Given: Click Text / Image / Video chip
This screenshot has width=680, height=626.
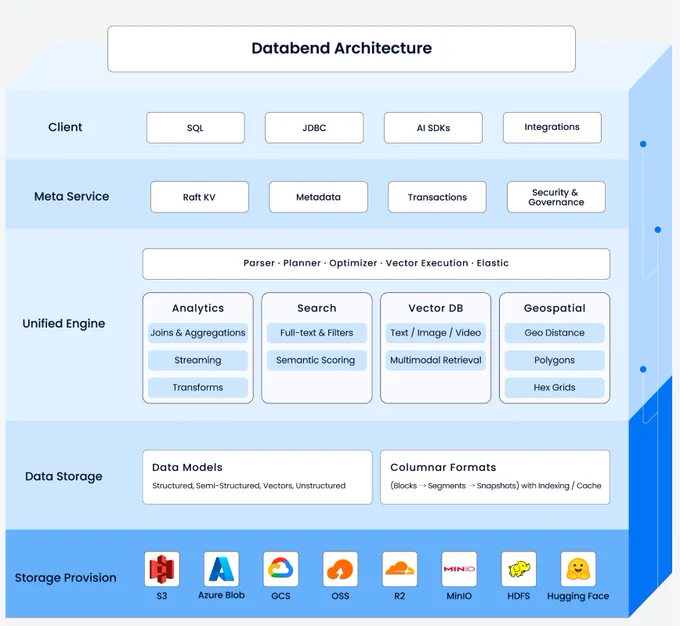Looking at the screenshot, I should pyautogui.click(x=435, y=333).
